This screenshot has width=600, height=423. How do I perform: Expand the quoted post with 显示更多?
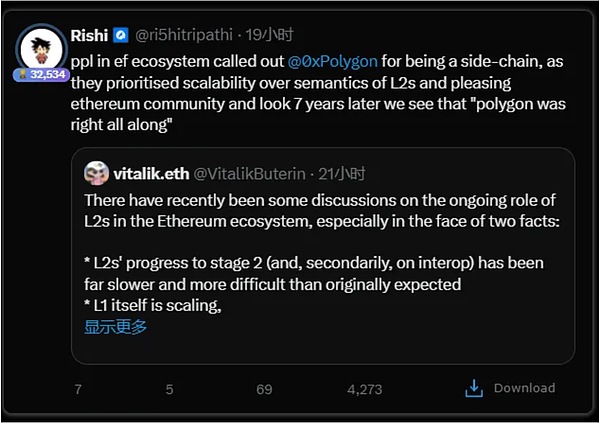(115, 327)
